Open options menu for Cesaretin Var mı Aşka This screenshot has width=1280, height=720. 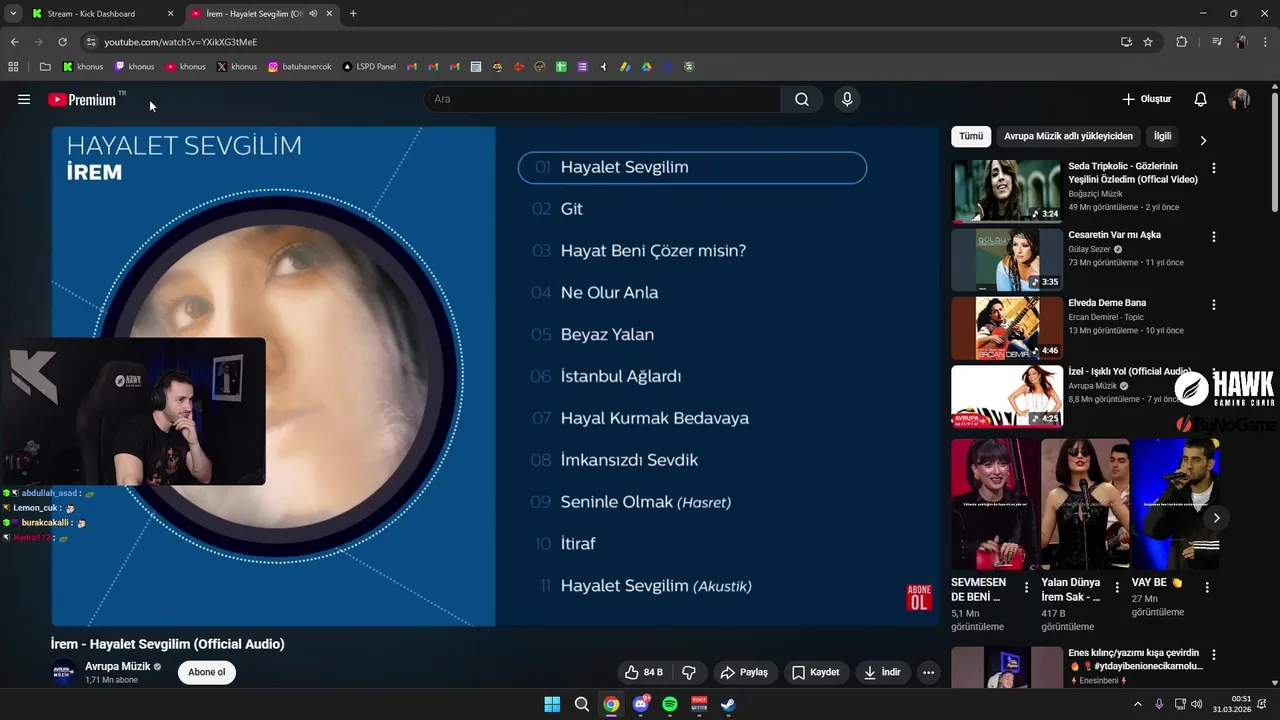pyautogui.click(x=1214, y=237)
